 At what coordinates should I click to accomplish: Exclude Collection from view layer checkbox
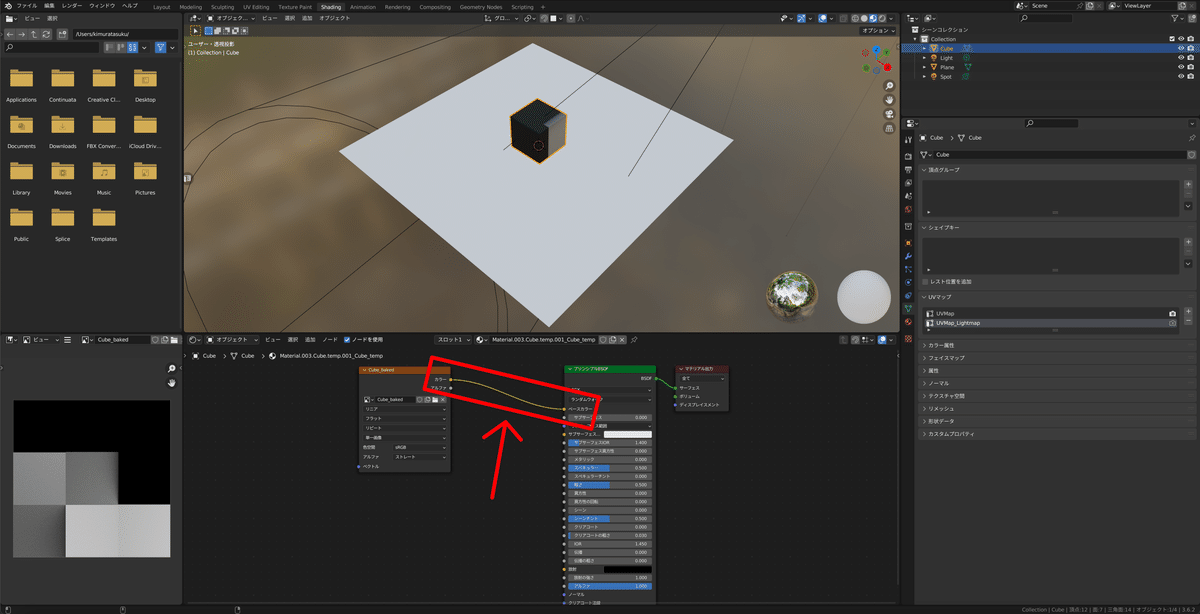pos(1171,39)
